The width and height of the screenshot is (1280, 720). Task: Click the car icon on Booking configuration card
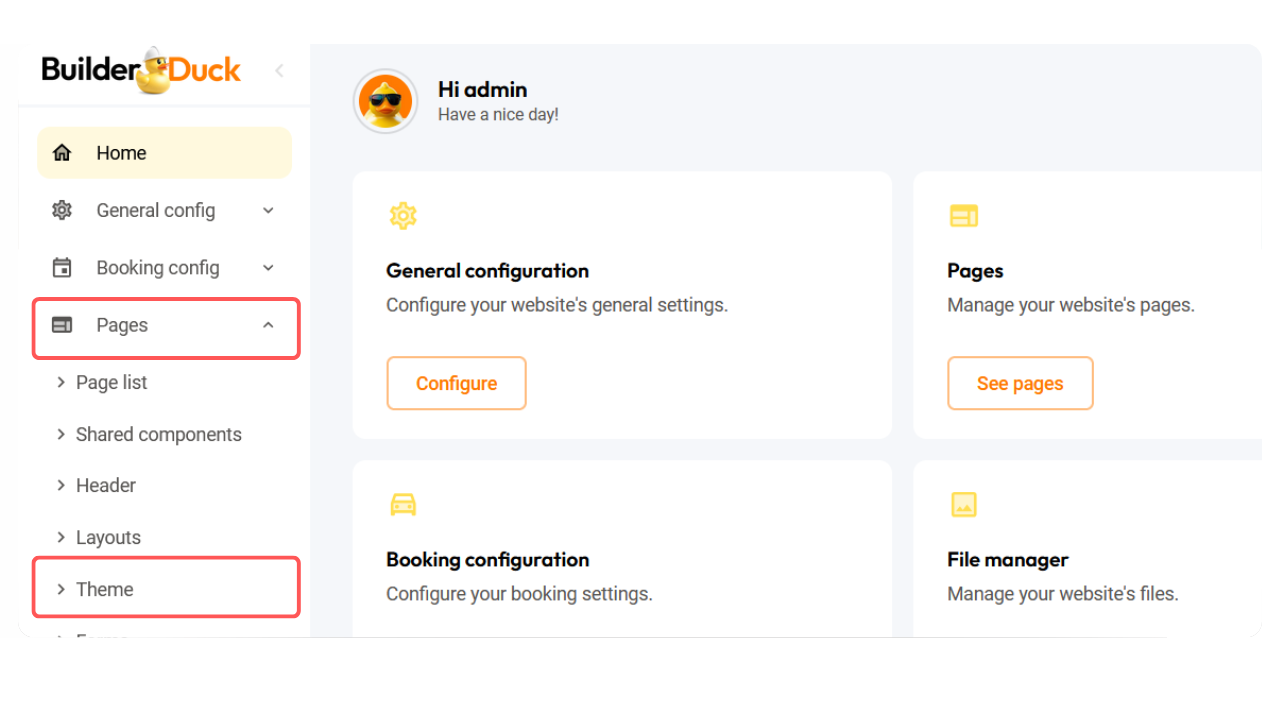pyautogui.click(x=403, y=504)
